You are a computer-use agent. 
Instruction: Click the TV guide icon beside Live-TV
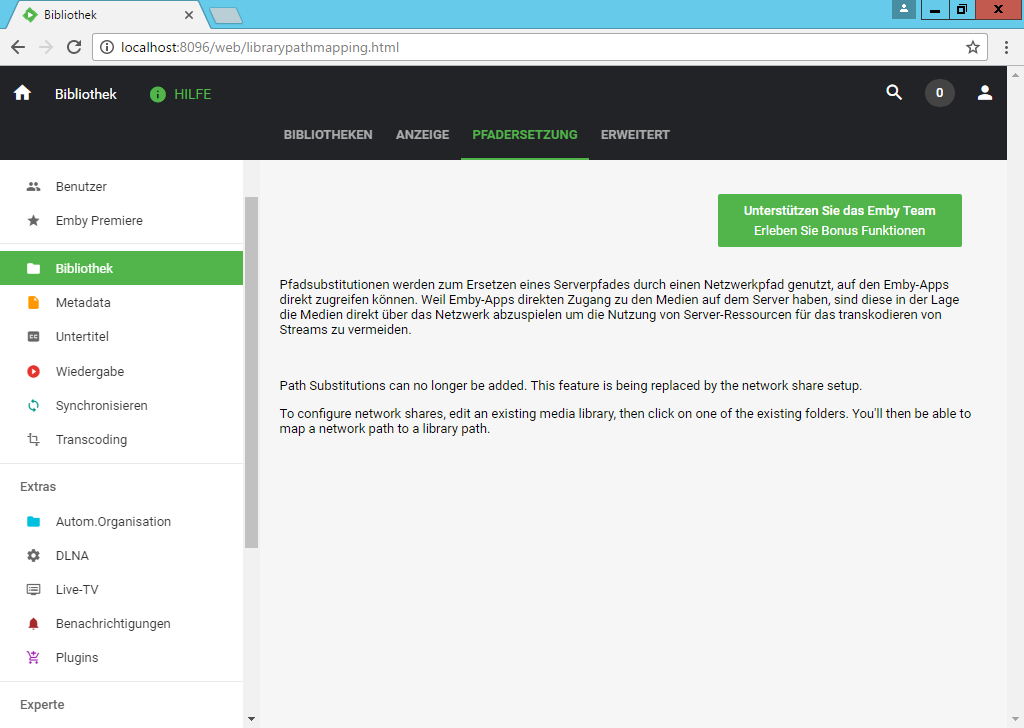click(33, 590)
